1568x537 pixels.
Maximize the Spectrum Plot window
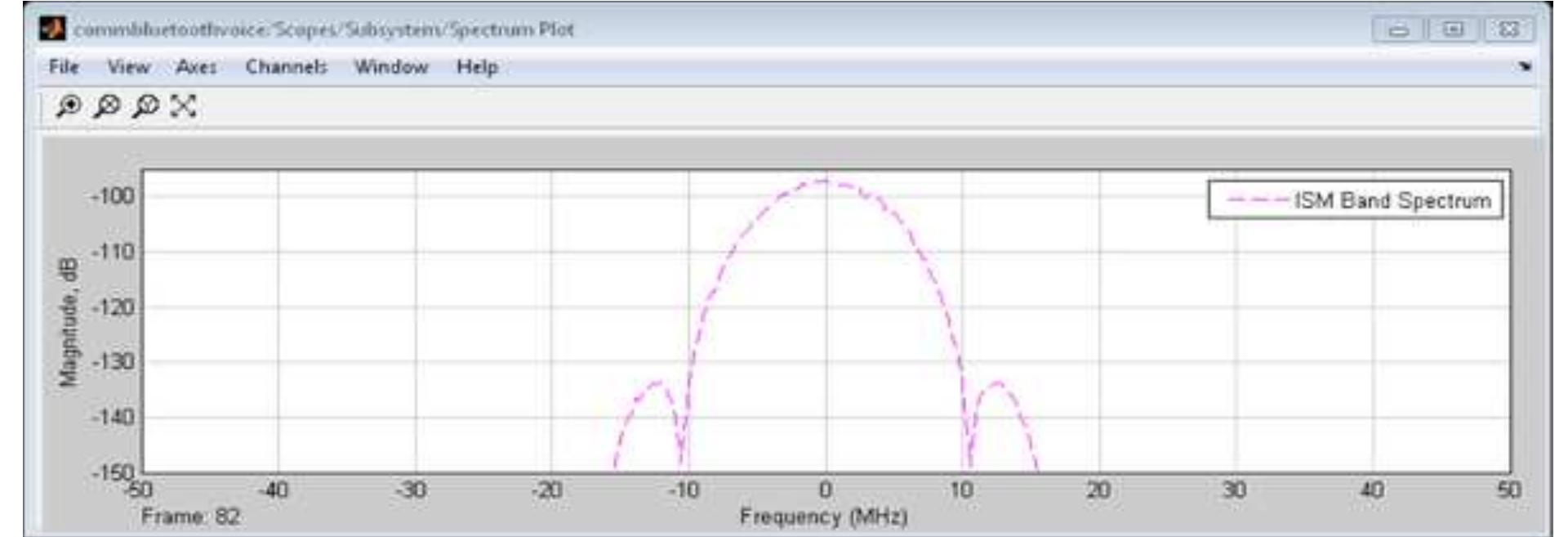(1454, 30)
